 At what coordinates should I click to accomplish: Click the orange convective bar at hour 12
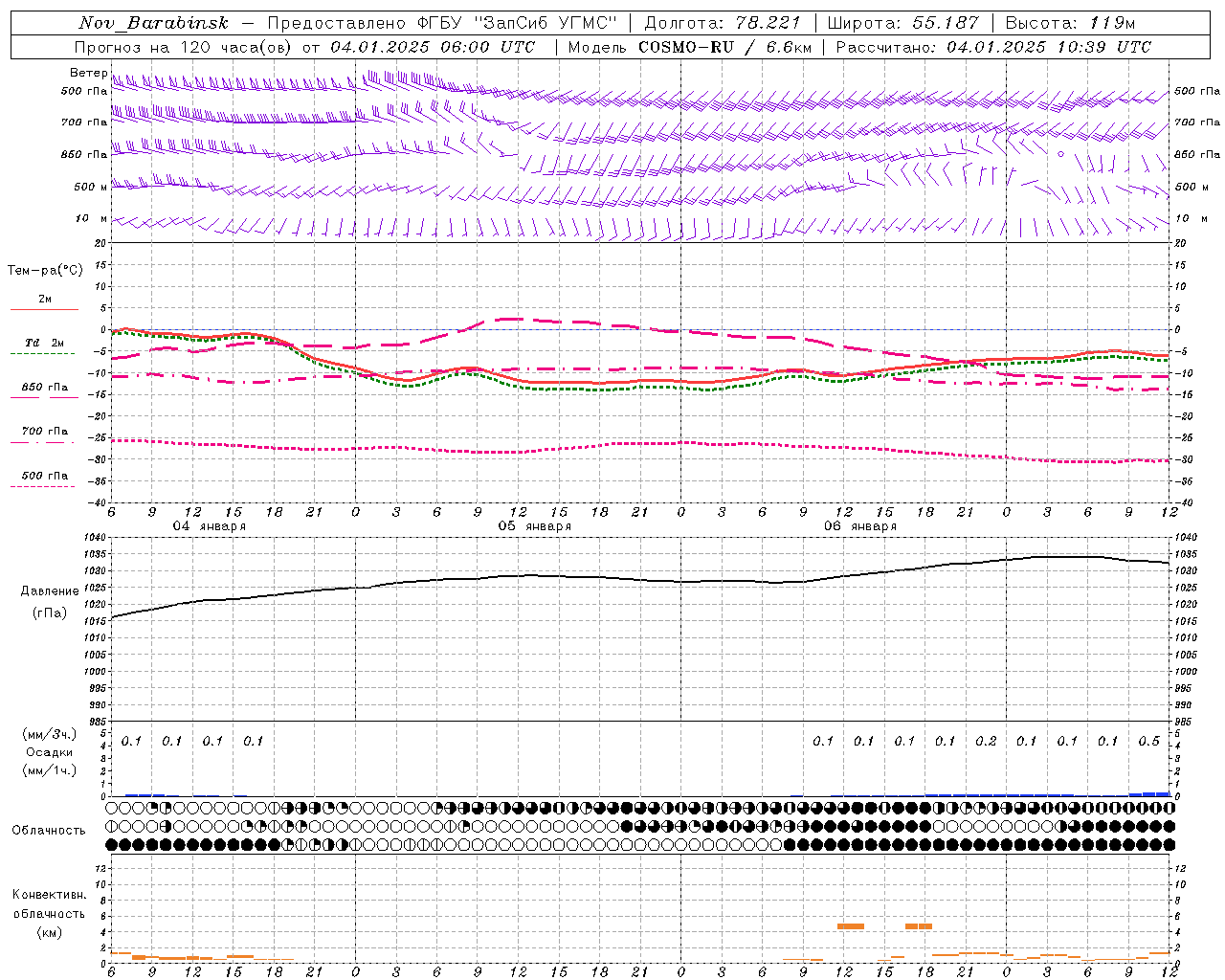[x=851, y=926]
